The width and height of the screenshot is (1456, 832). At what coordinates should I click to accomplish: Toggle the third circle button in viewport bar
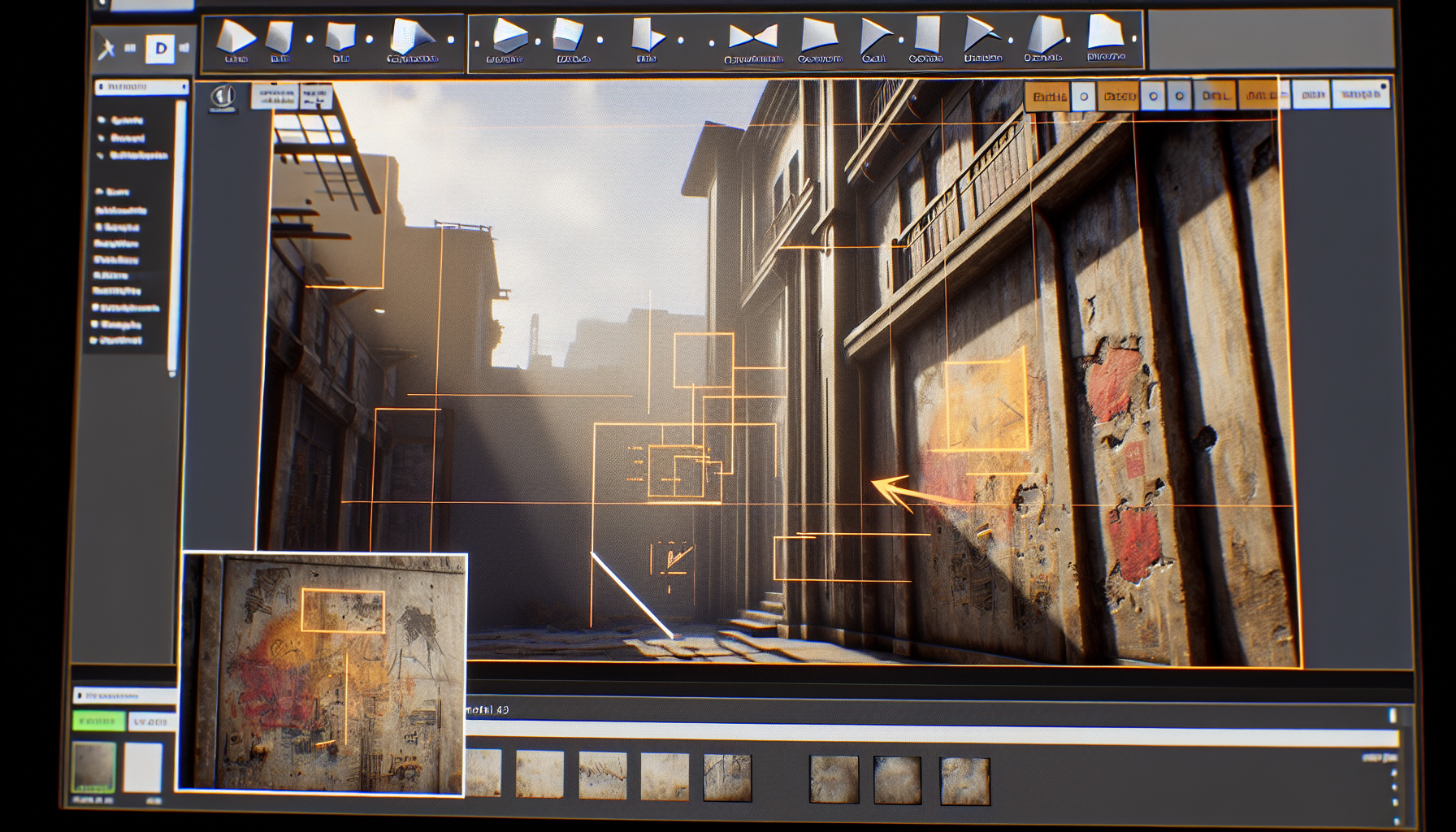pyautogui.click(x=1179, y=97)
